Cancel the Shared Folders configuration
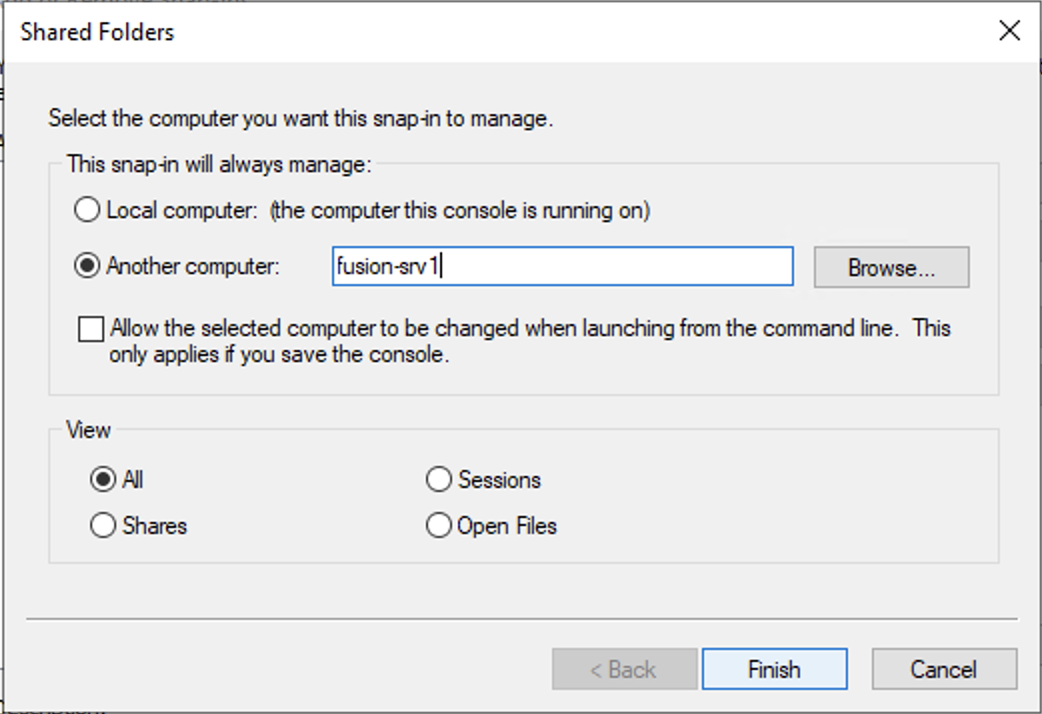Viewport: 1042px width, 714px height. coord(943,669)
